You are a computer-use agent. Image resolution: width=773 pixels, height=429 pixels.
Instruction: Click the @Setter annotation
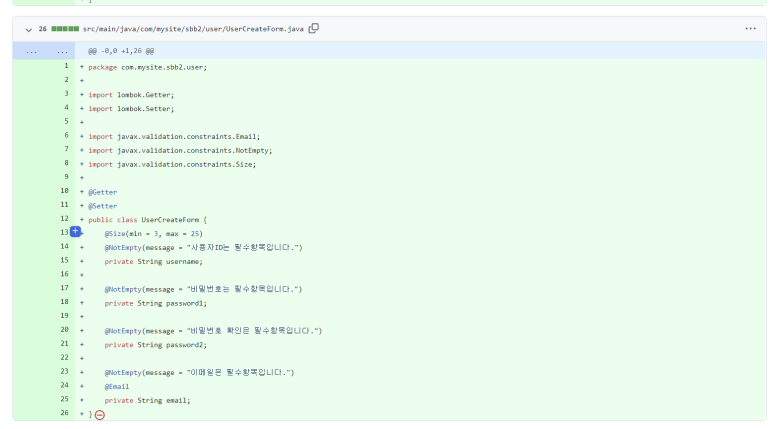click(103, 206)
